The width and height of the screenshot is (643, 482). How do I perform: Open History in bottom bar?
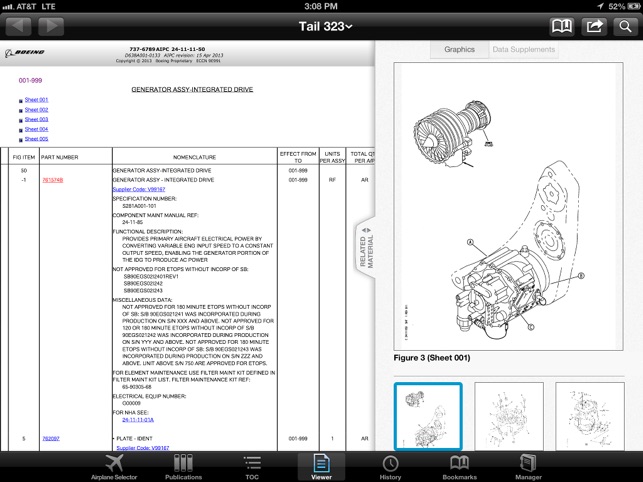click(x=390, y=467)
